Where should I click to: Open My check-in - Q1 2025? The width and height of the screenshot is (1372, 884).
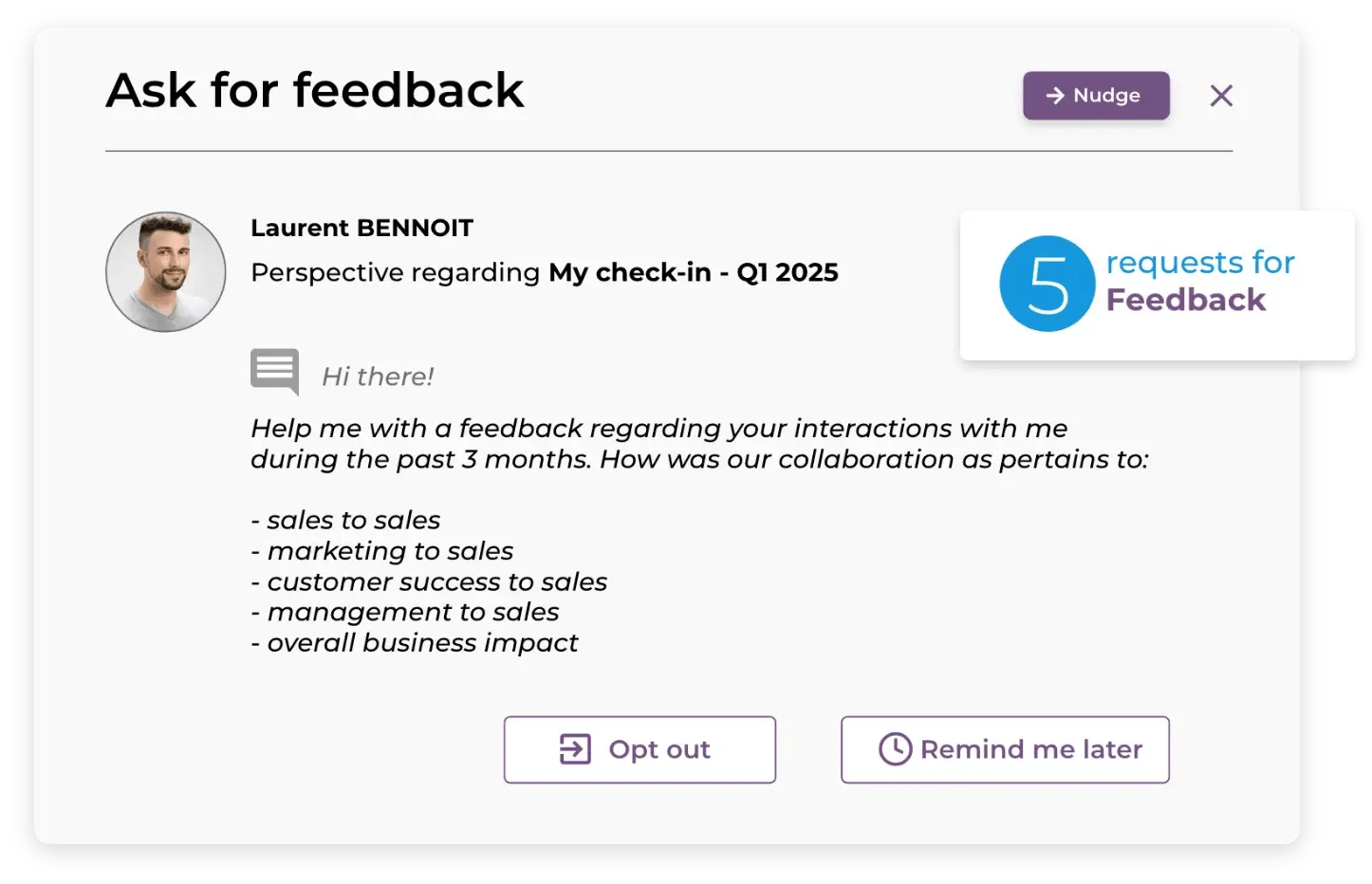pos(694,272)
